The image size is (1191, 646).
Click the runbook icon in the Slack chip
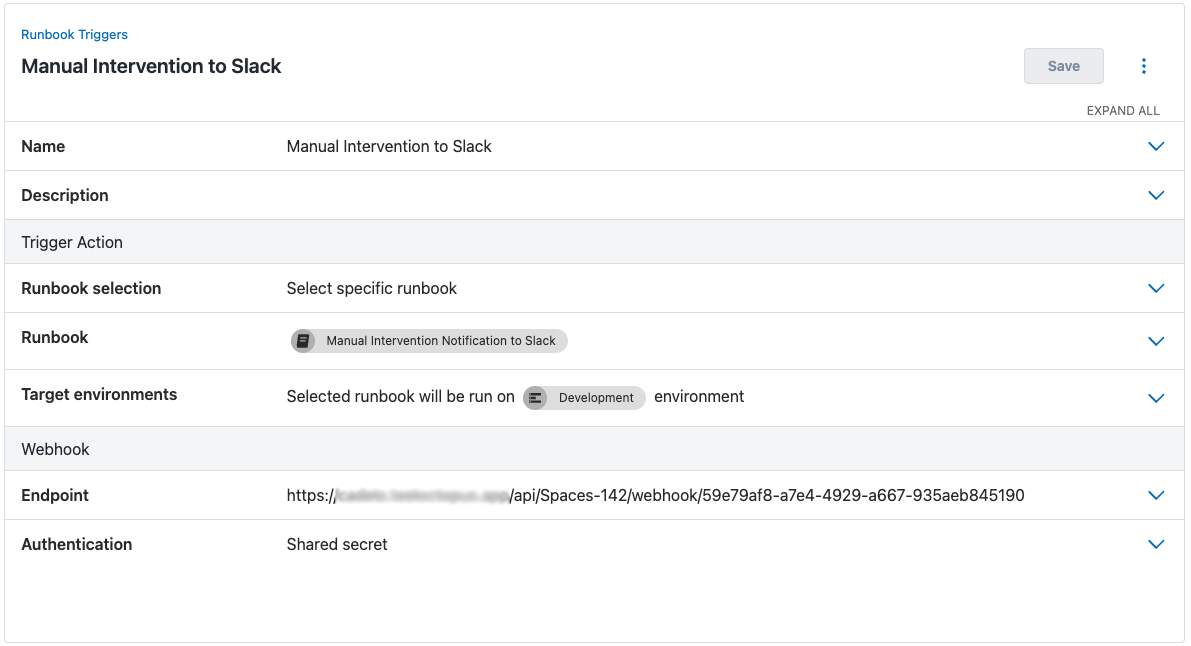click(303, 340)
